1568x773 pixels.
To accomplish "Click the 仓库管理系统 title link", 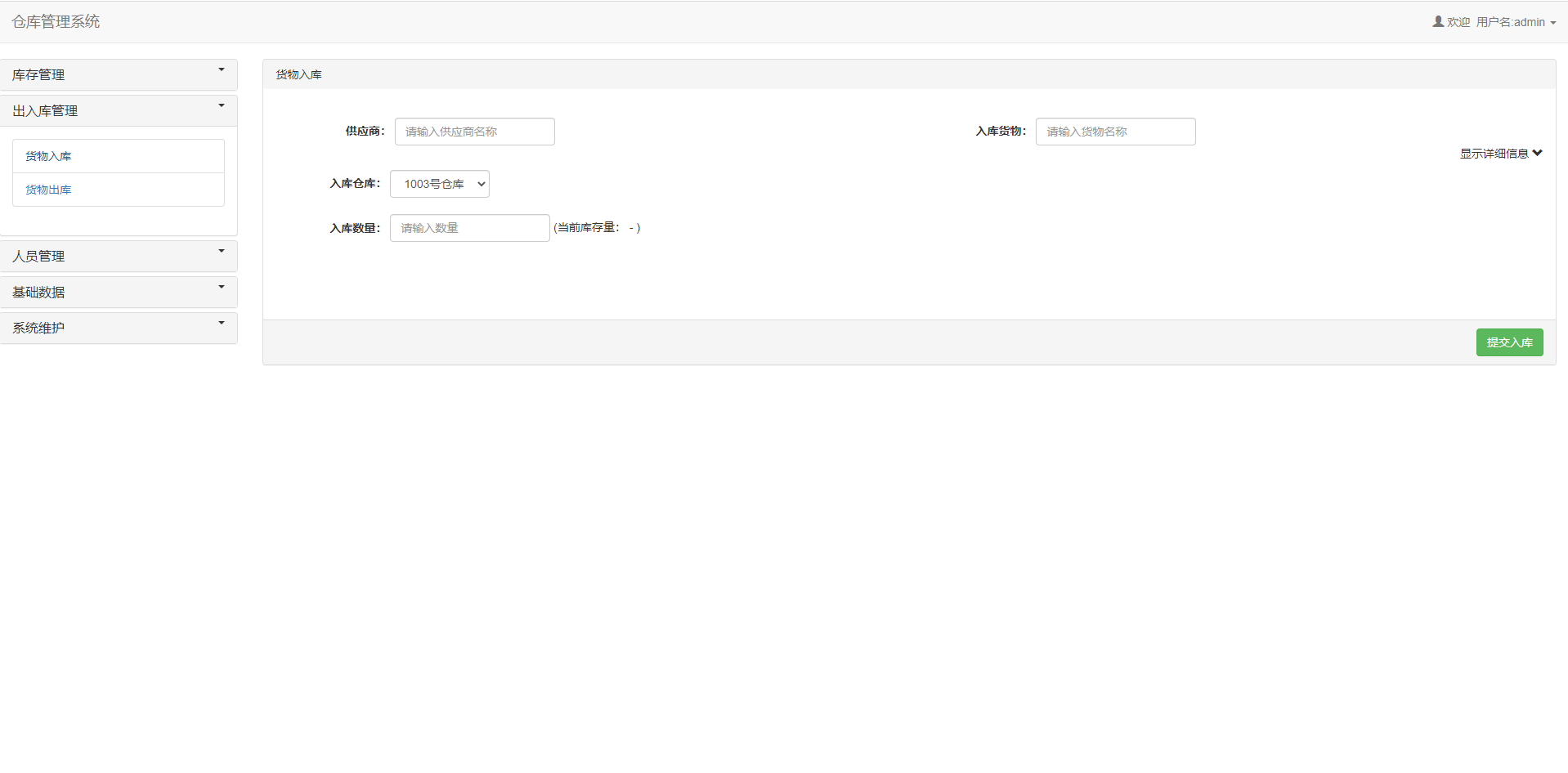I will 56,21.
